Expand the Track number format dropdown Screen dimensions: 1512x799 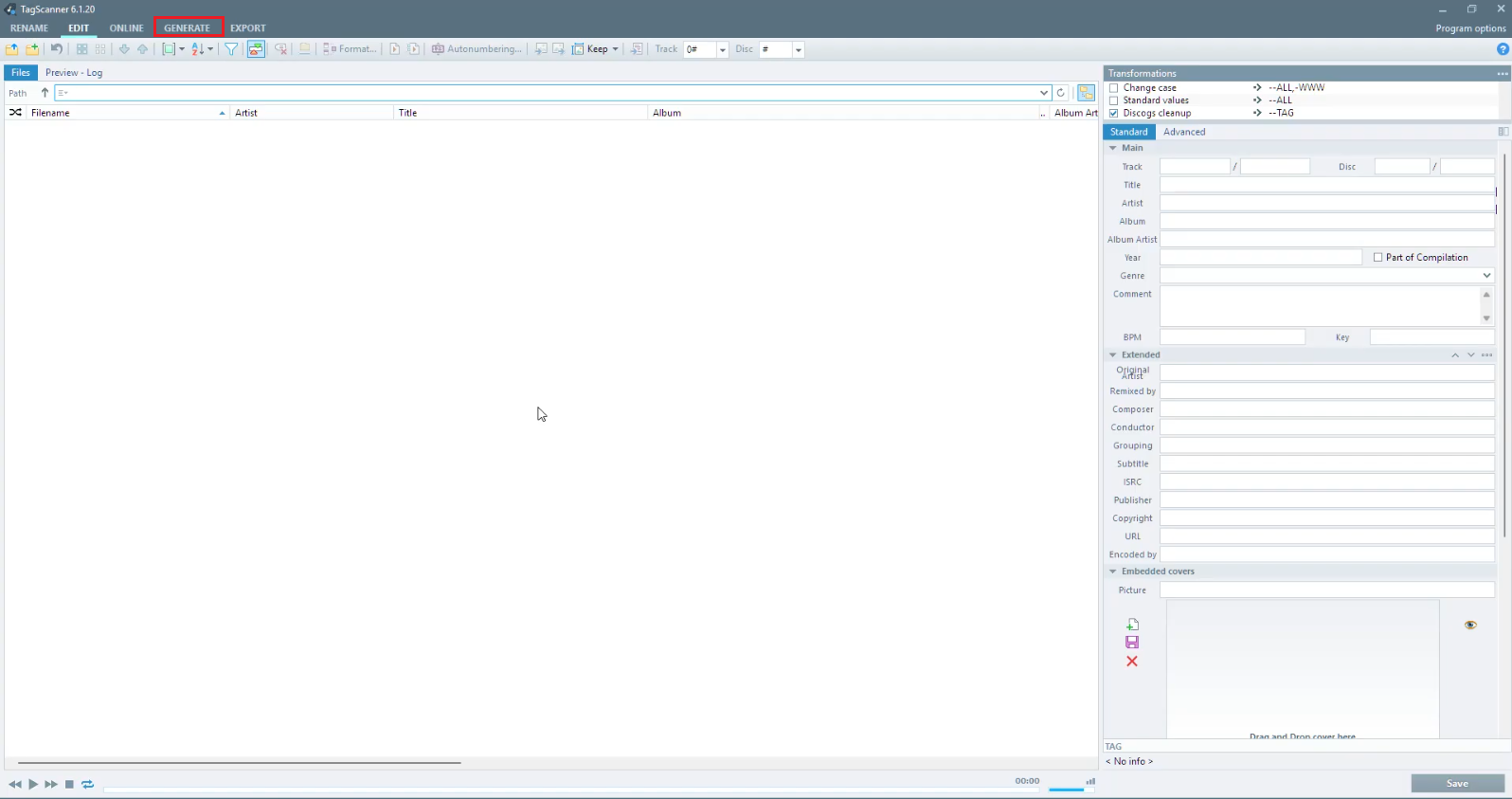(722, 50)
